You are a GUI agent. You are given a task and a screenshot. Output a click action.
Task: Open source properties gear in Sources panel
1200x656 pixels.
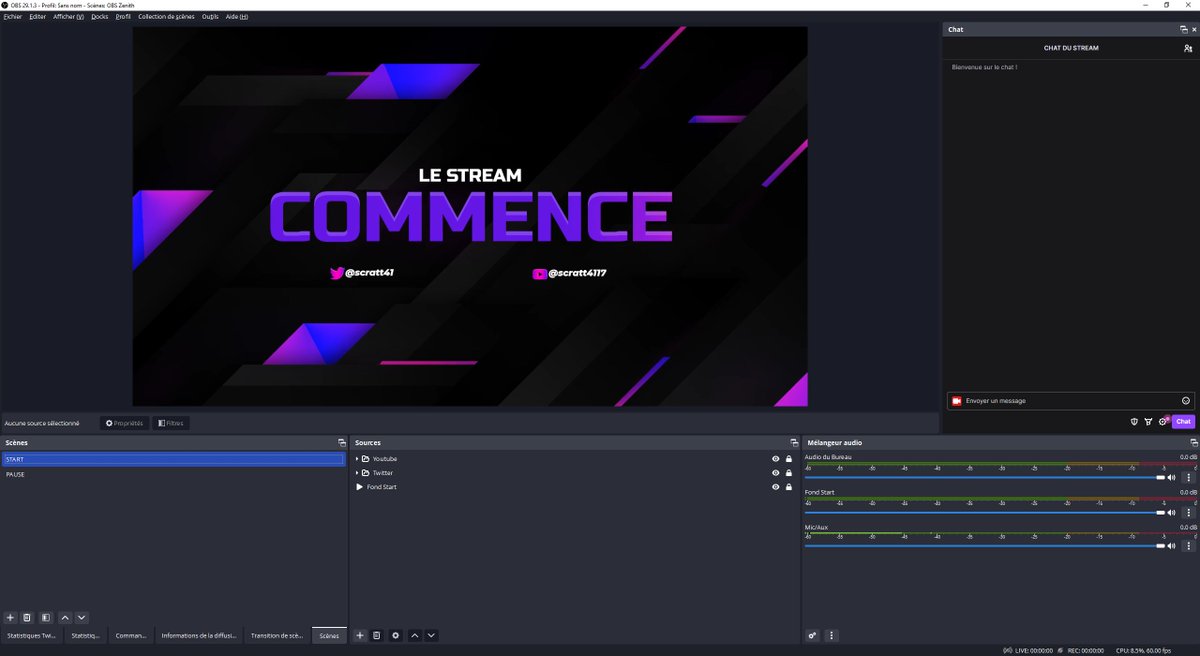click(x=396, y=635)
